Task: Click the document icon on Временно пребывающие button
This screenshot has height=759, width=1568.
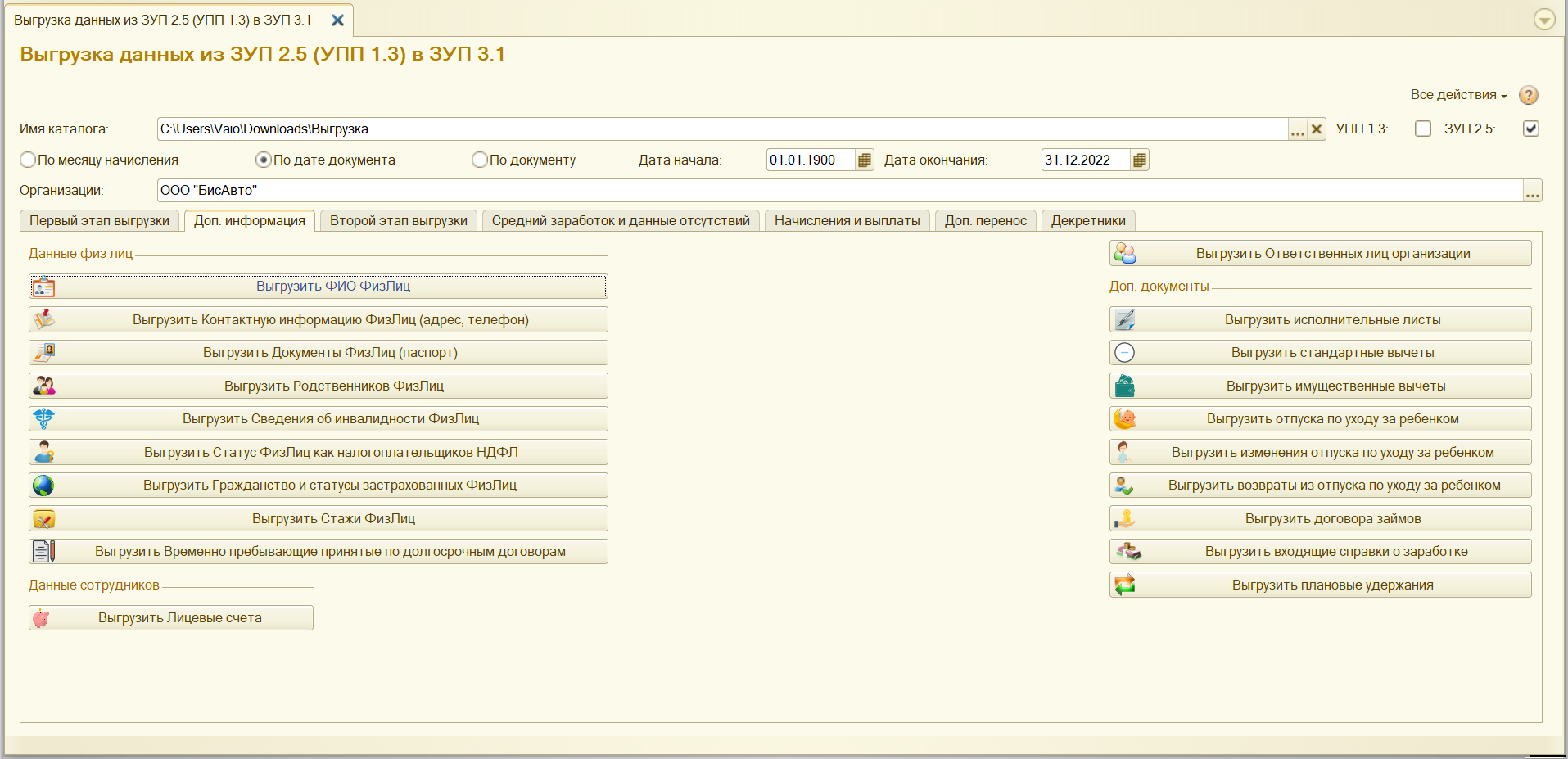Action: (43, 552)
